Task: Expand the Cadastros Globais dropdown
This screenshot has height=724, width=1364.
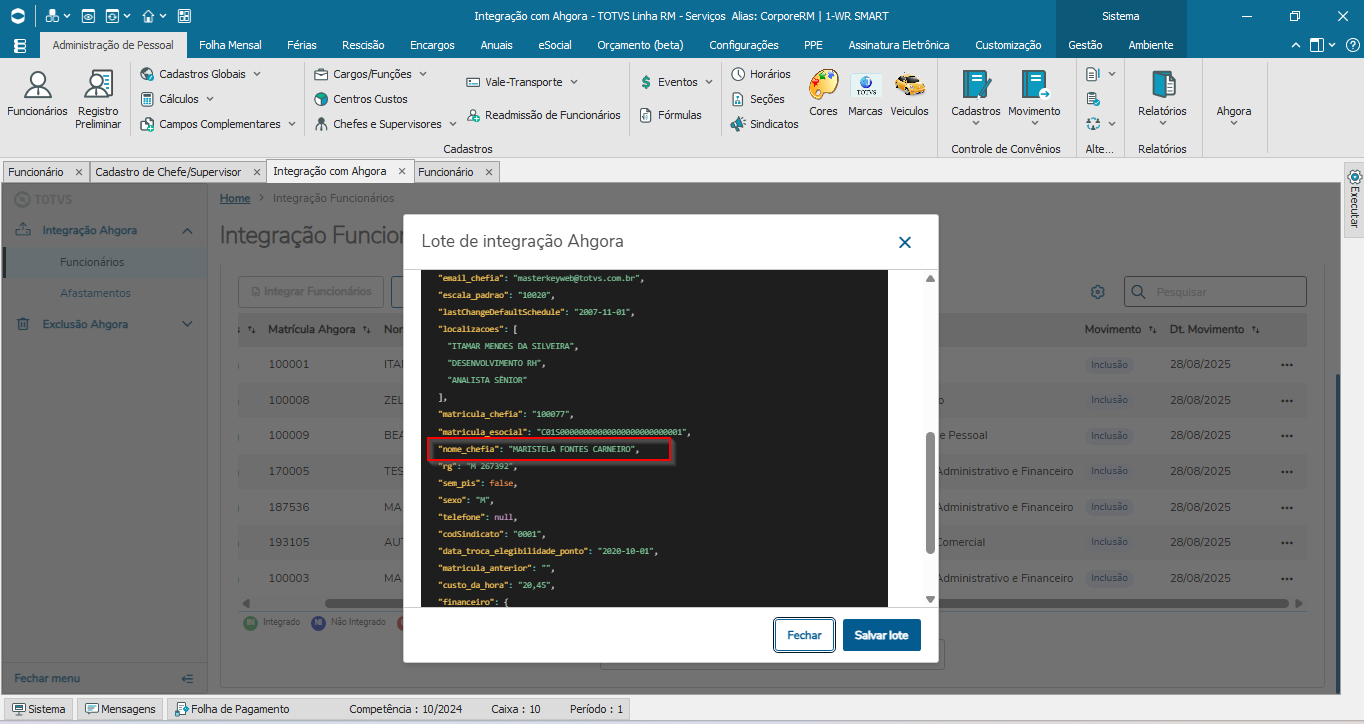Action: (x=257, y=74)
